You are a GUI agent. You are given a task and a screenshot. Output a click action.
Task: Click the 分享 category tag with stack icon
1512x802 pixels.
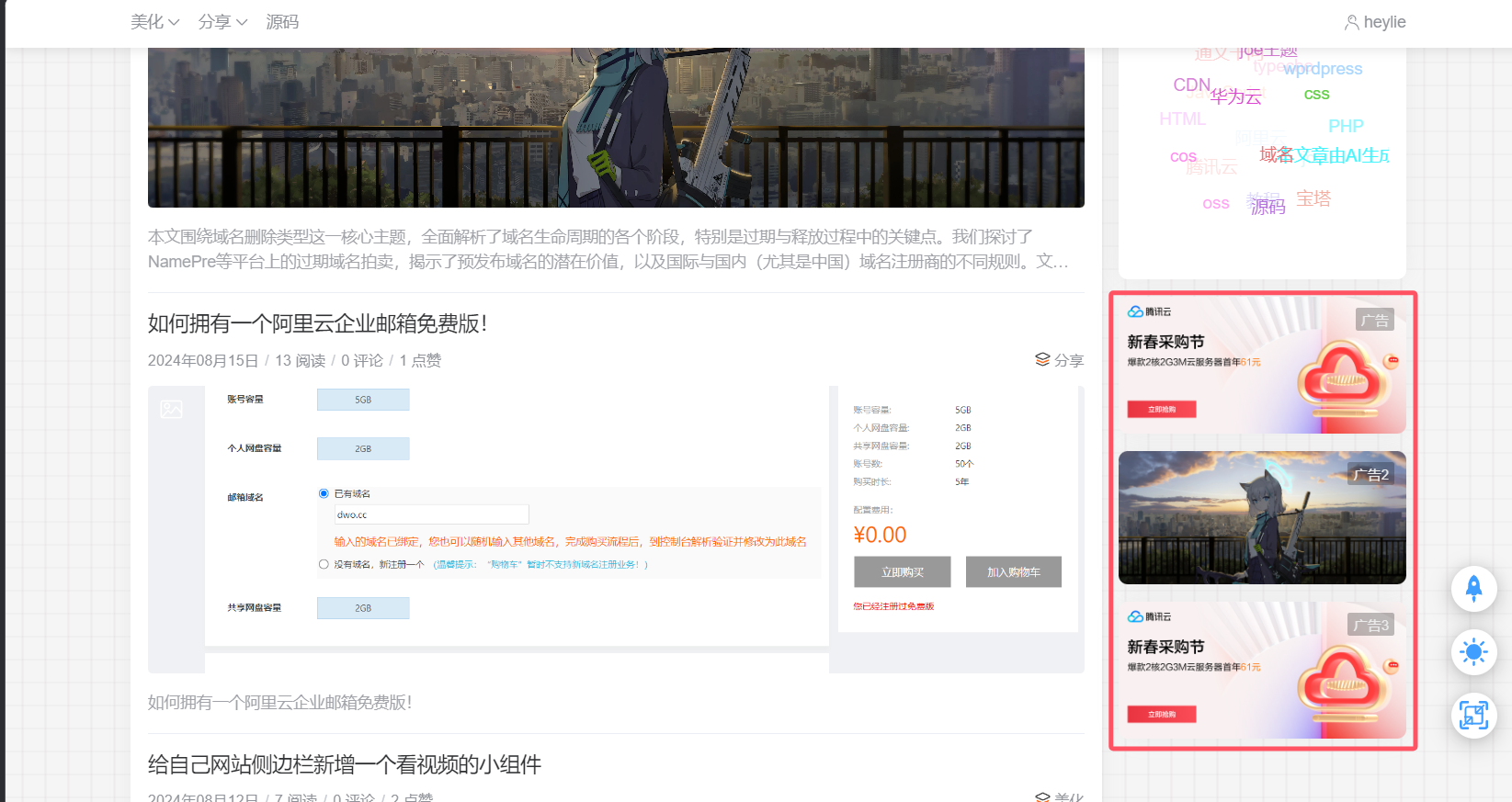point(1059,360)
